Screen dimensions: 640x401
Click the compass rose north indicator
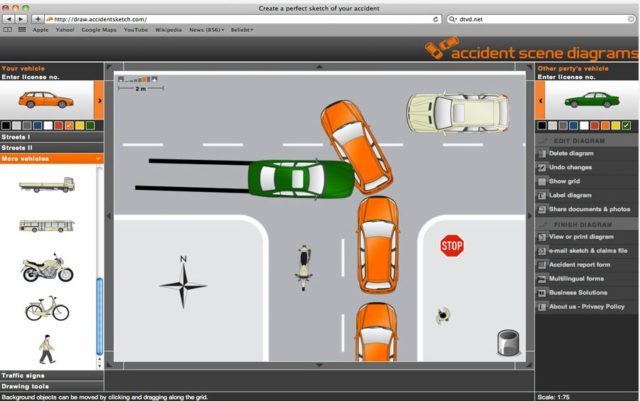pyautogui.click(x=183, y=282)
